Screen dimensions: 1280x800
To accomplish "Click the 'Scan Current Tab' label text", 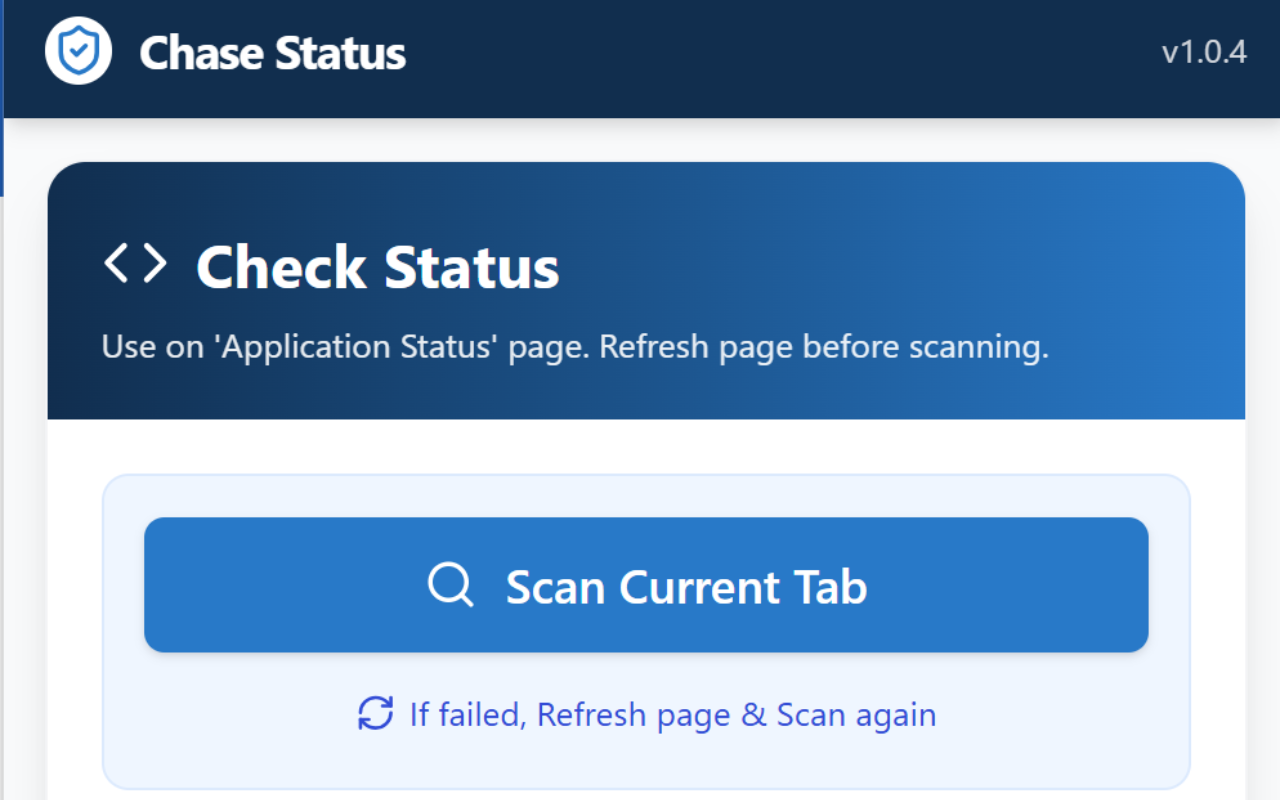I will pyautogui.click(x=686, y=586).
